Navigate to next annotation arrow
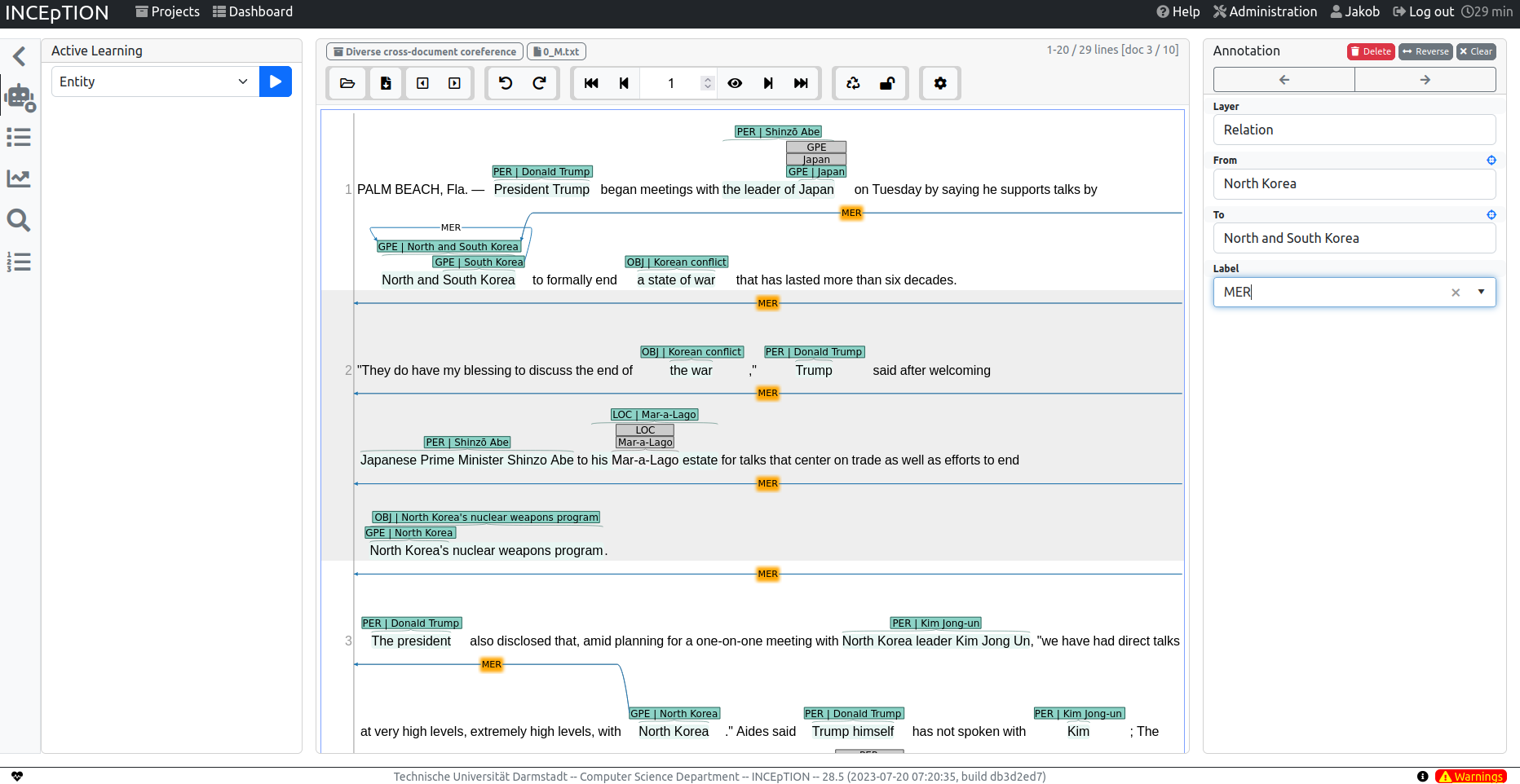This screenshot has width=1520, height=784. [x=1425, y=80]
